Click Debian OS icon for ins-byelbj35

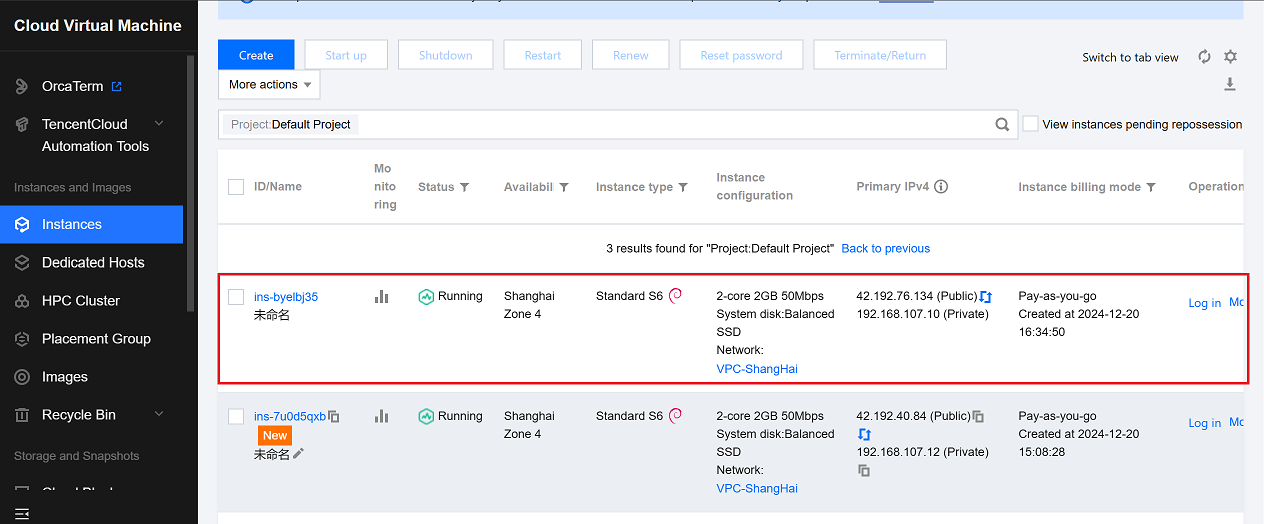coord(675,296)
